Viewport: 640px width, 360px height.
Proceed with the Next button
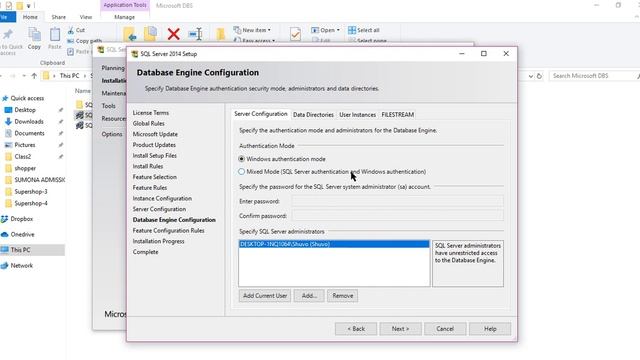coord(400,329)
